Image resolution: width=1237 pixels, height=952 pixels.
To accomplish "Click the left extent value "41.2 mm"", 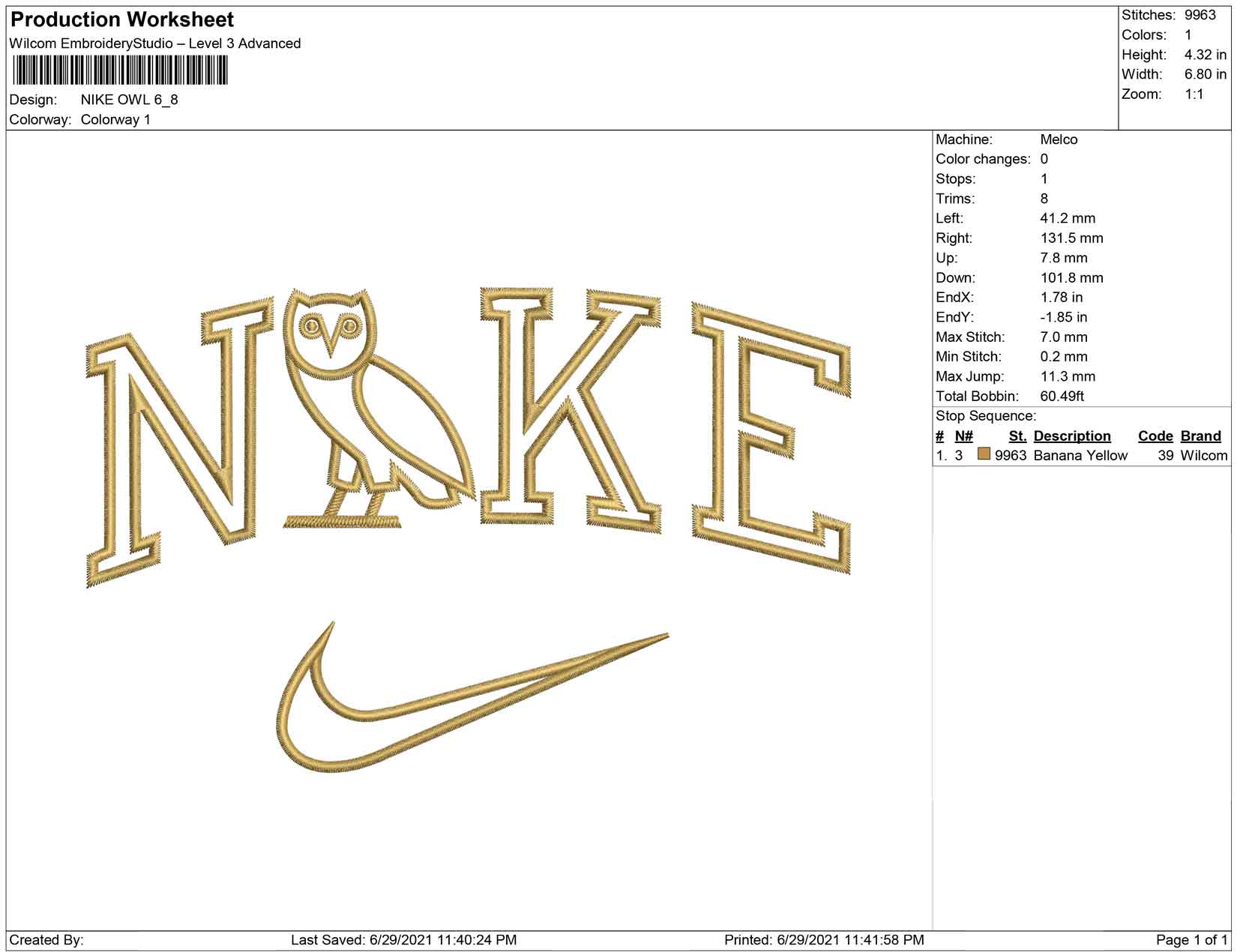I will point(1068,218).
